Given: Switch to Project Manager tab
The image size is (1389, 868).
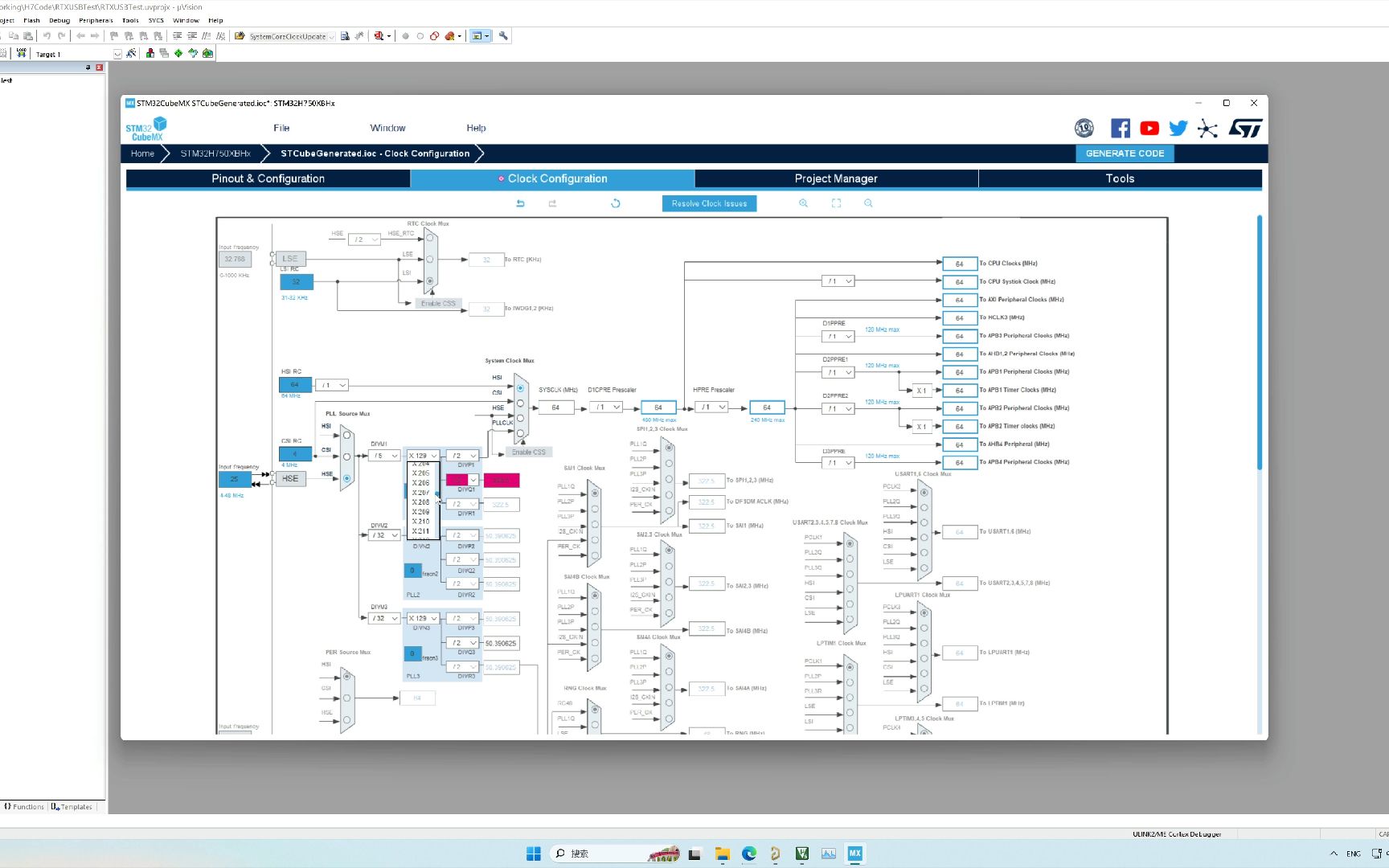Looking at the screenshot, I should pos(836,178).
